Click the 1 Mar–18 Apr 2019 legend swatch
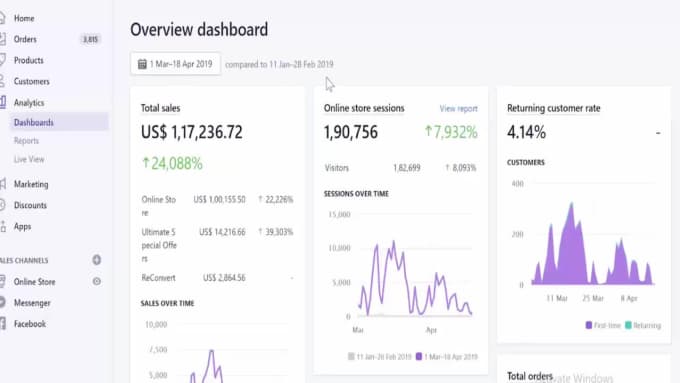The height and width of the screenshot is (383, 680). tap(418, 357)
